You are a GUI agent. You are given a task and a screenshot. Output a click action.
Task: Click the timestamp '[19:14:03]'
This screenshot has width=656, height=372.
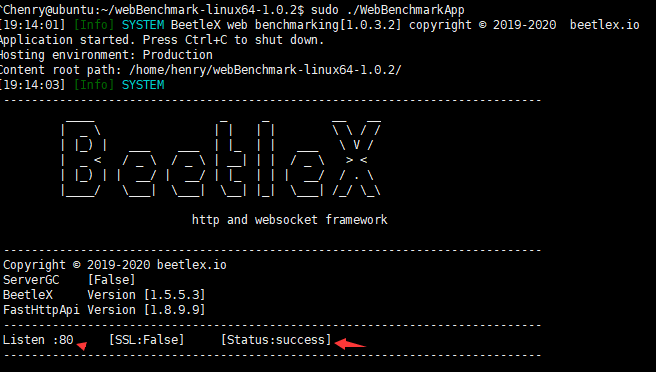pos(33,85)
